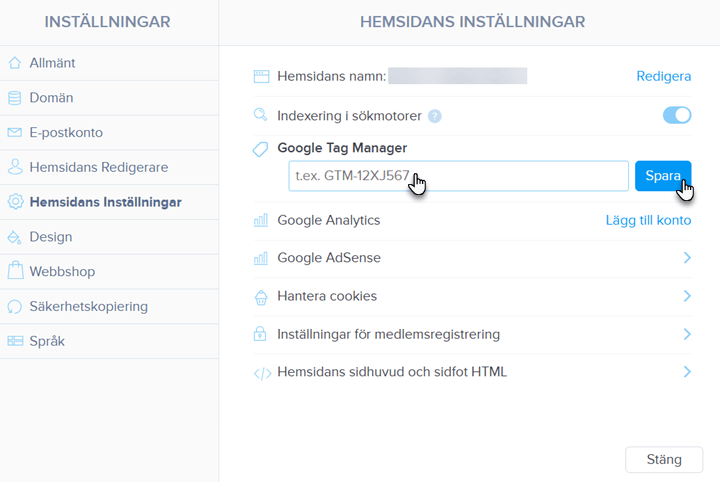Image resolution: width=720 pixels, height=482 pixels.
Task: Expand Google AdSense with its chevron arrow
Action: pos(687,258)
